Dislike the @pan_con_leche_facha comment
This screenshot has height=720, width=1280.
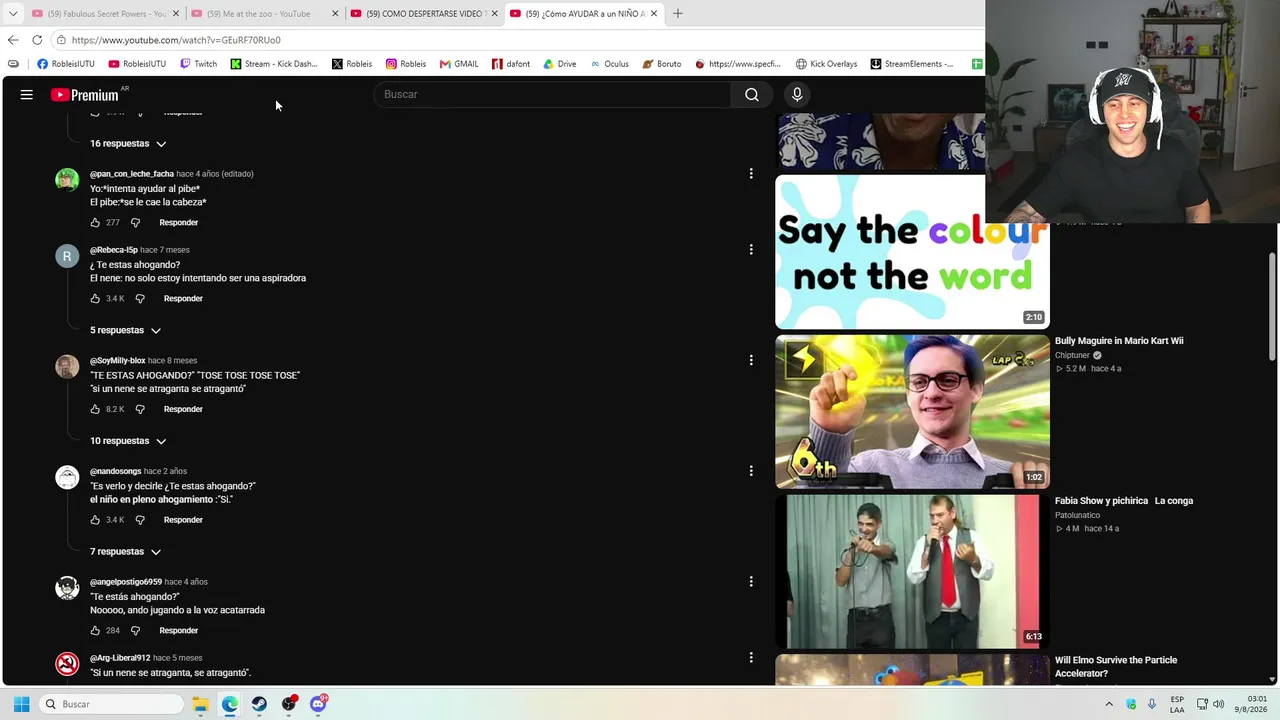click(136, 222)
